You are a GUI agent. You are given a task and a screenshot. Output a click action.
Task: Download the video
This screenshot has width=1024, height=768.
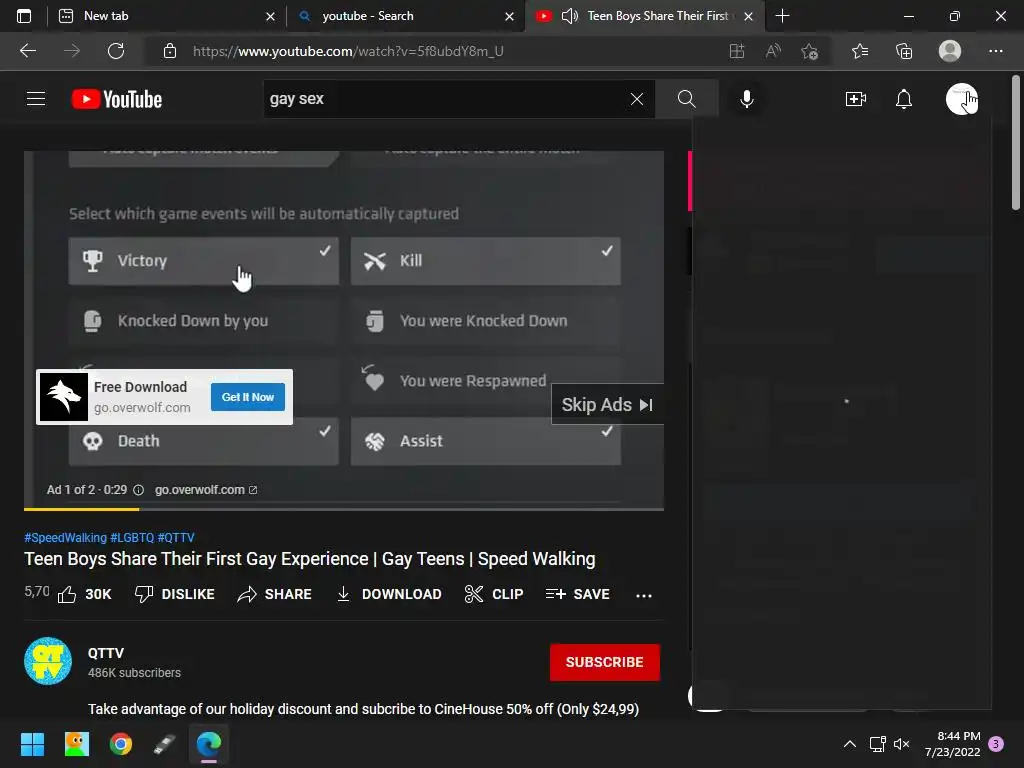click(x=389, y=594)
